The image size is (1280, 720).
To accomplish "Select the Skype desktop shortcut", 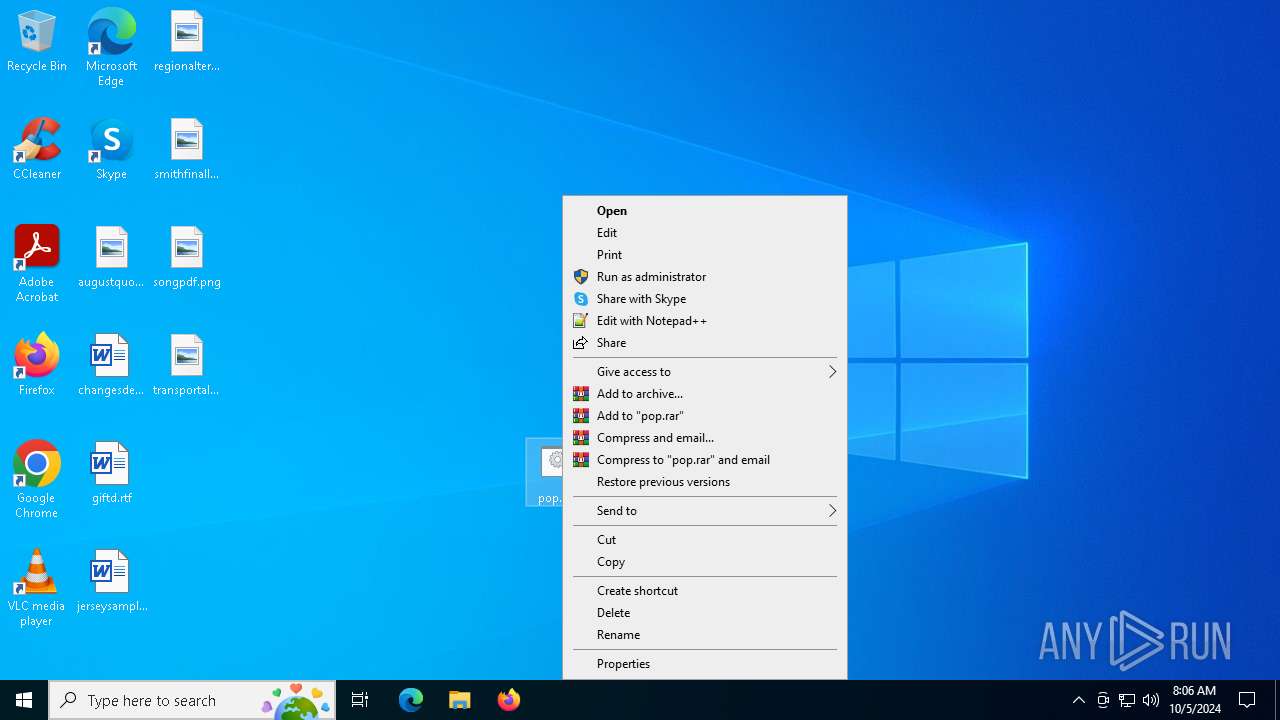I will click(x=111, y=150).
